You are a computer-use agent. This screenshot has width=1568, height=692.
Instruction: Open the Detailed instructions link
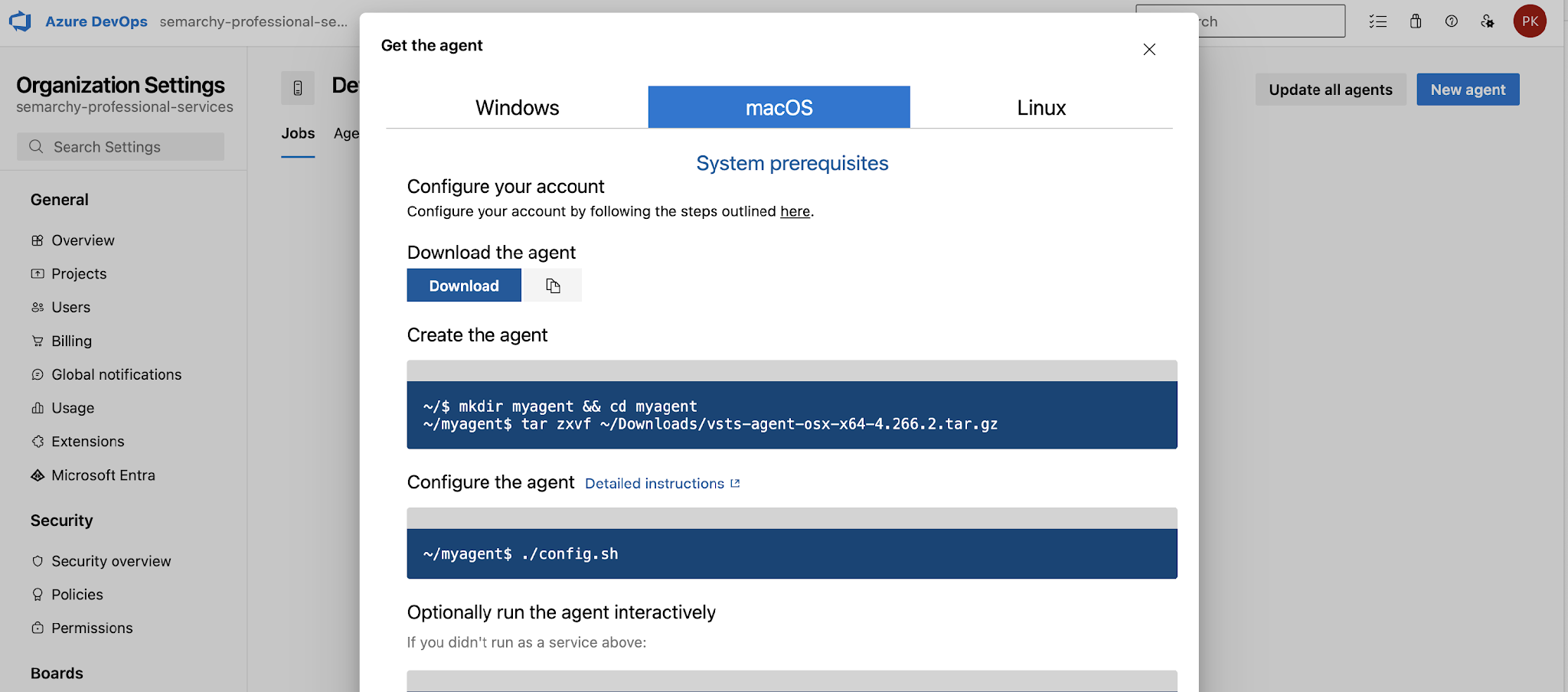[662, 484]
